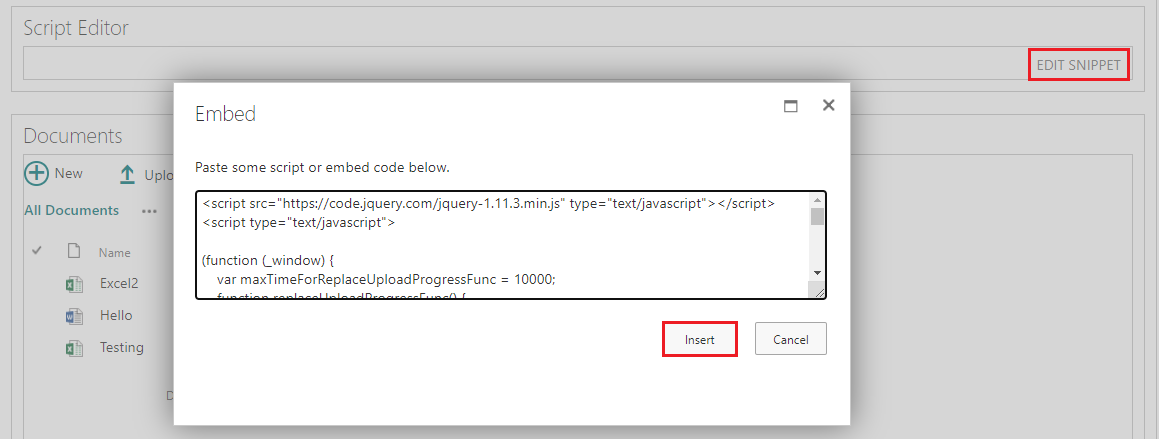1159x439 pixels.
Task: Toggle the select-all checkmark in header
Action: (x=37, y=251)
